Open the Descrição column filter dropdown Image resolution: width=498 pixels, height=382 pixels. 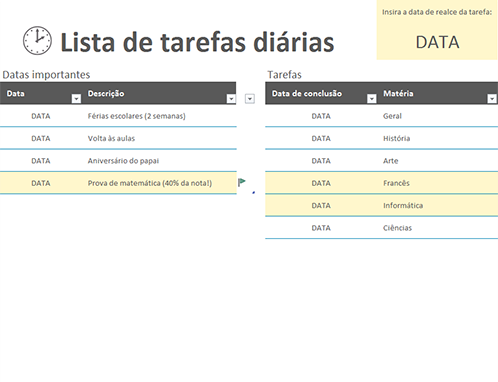point(231,98)
